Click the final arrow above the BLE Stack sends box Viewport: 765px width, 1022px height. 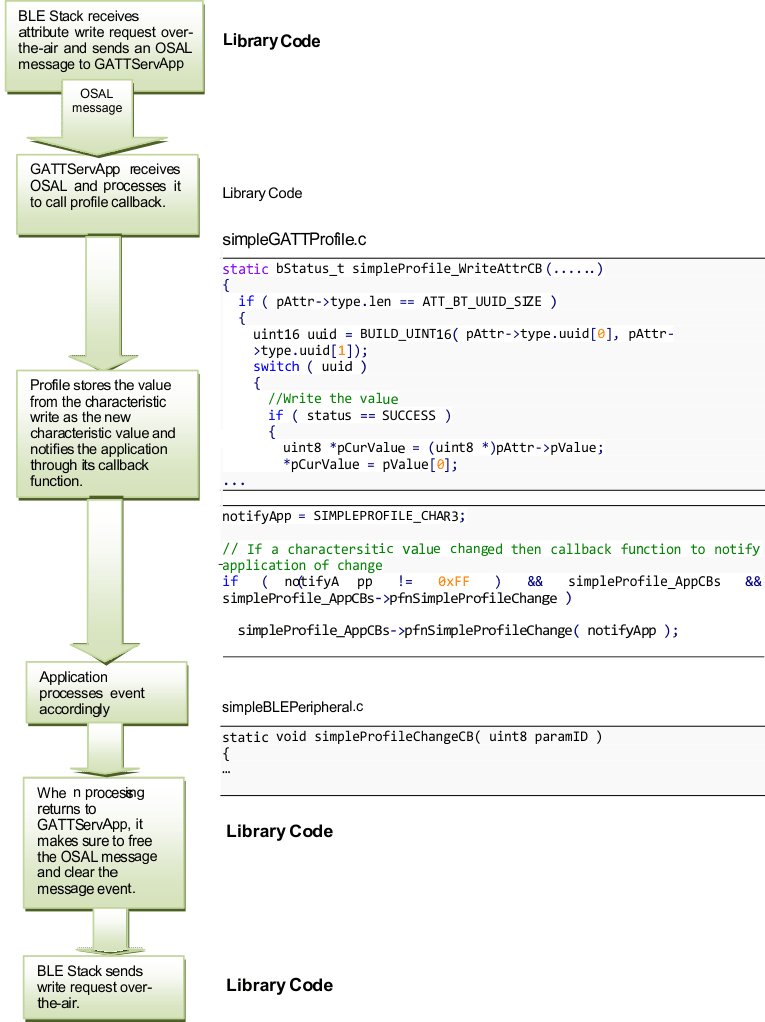pyautogui.click(x=110, y=930)
